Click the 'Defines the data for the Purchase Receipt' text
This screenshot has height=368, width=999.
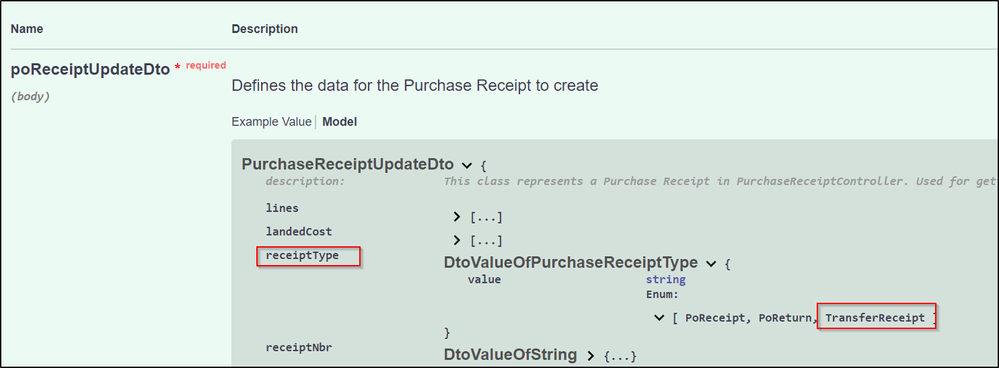click(415, 85)
